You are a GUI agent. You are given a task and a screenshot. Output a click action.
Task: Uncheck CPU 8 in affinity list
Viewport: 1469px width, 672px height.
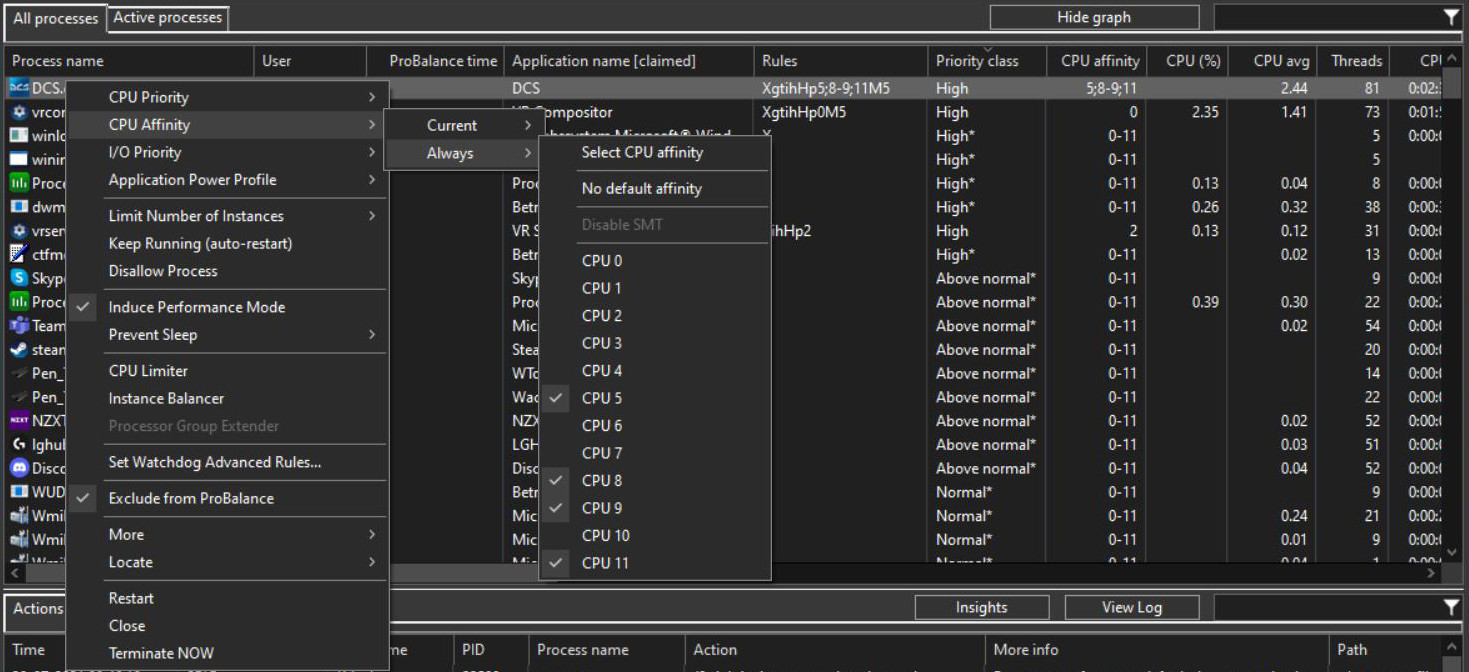[x=655, y=480]
